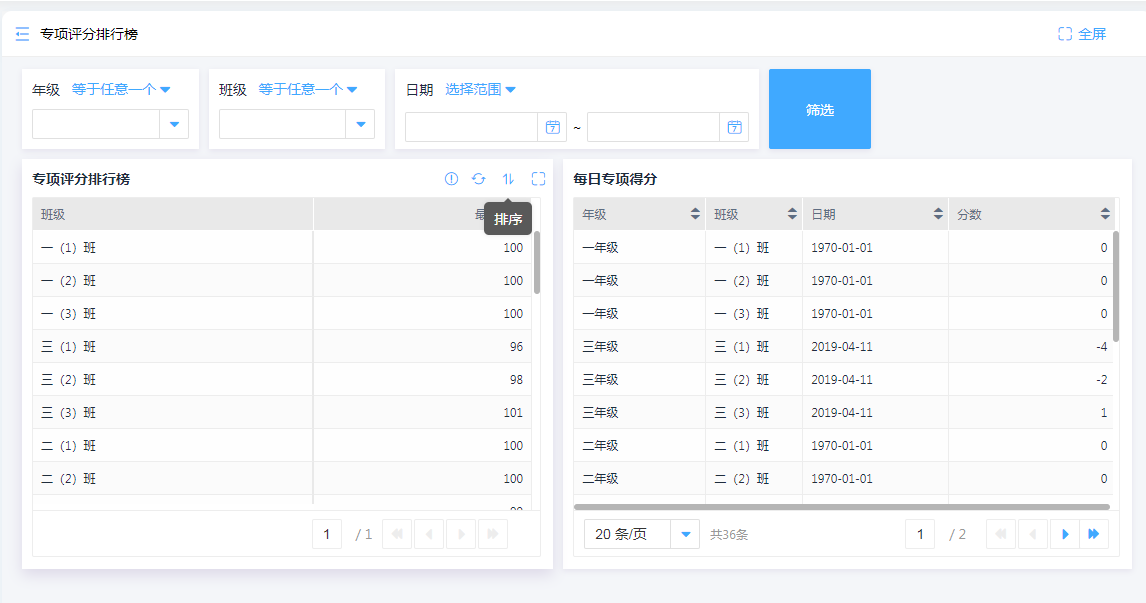Click the info icon in 专项评分排行榜 panel
Image resolution: width=1146 pixels, height=603 pixels.
[x=451, y=179]
